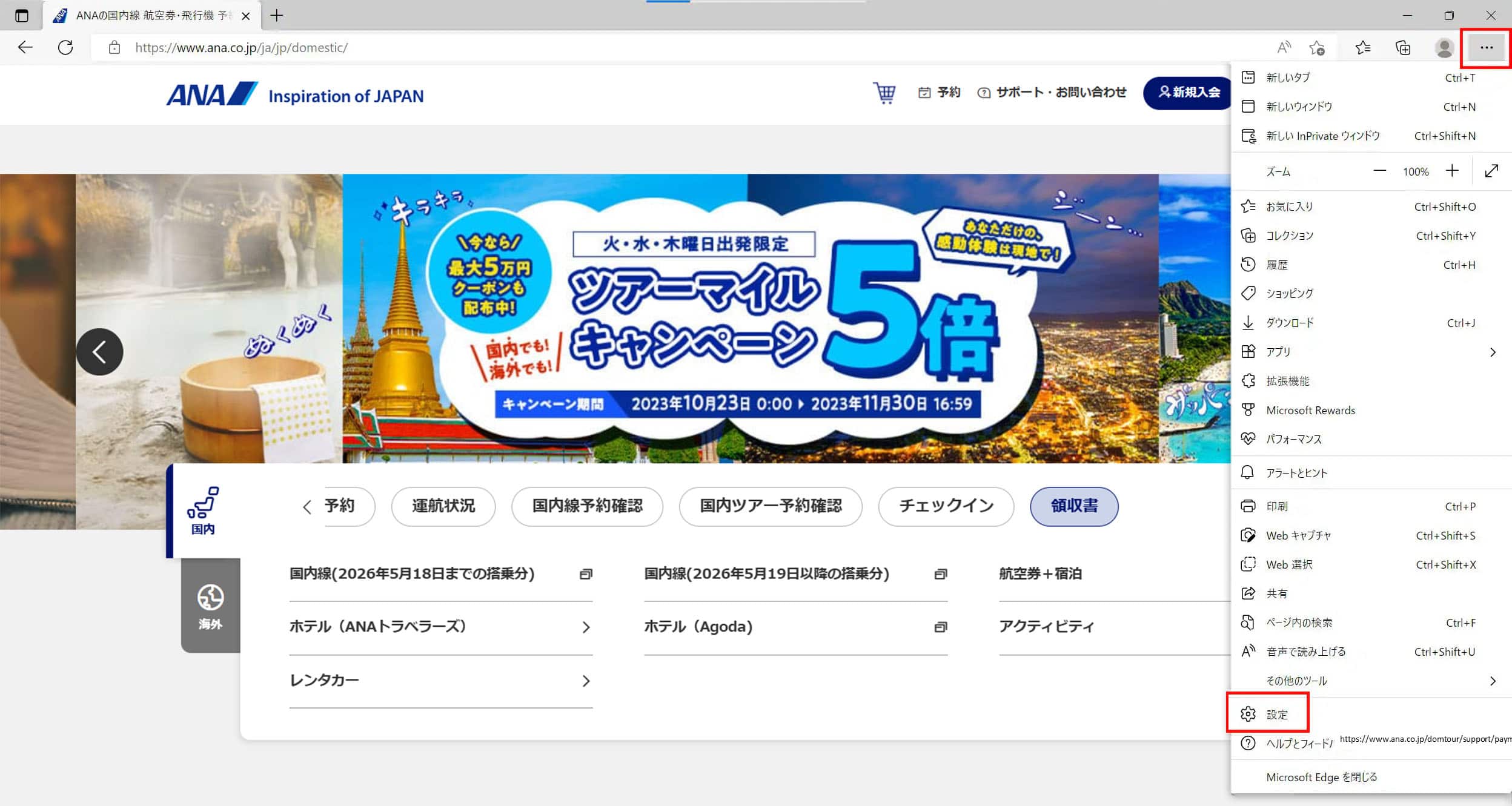Open the Favorites list toolbar icon
The image size is (1512, 806).
click(1362, 48)
